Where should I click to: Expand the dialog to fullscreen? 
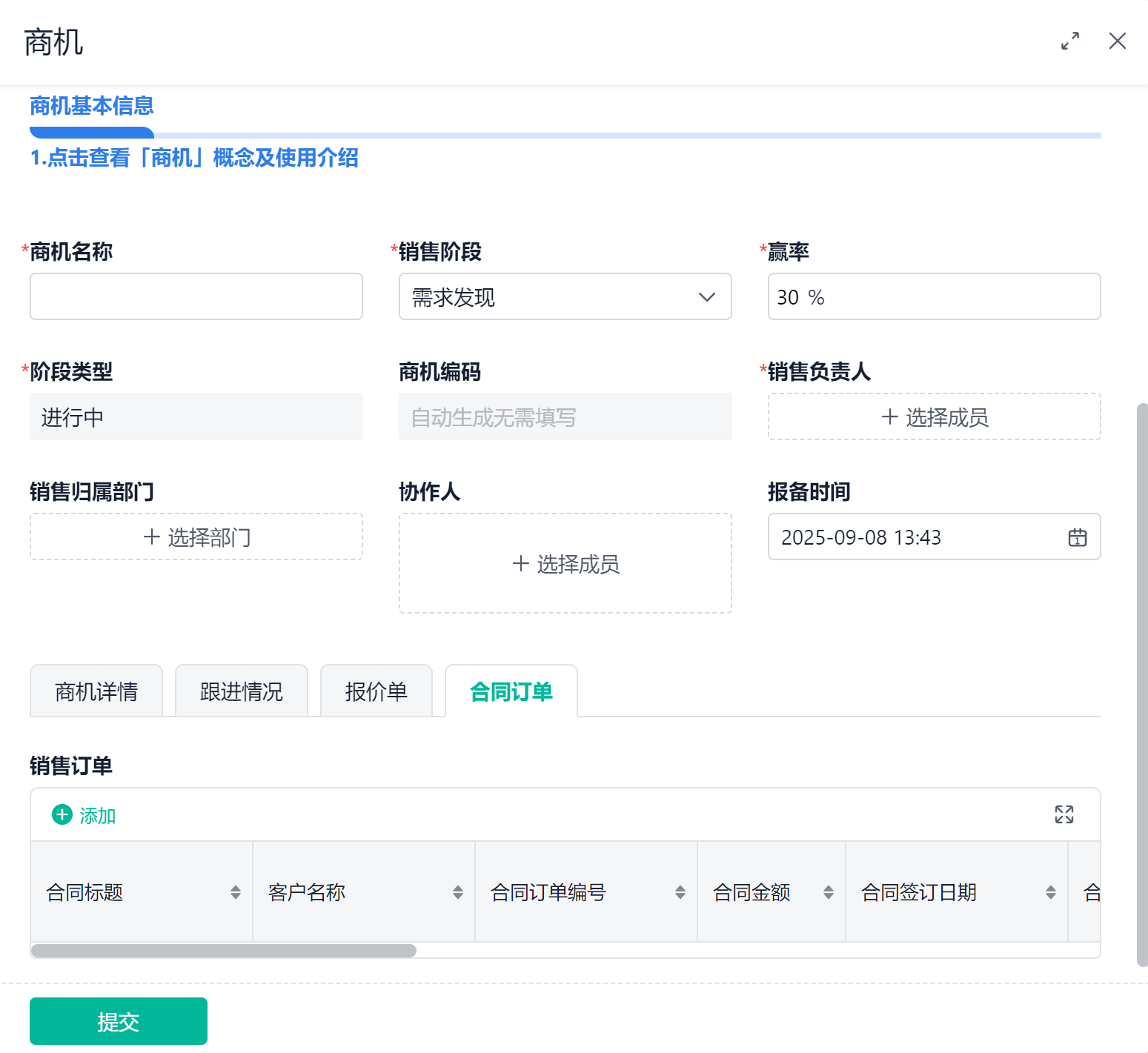click(x=1069, y=41)
